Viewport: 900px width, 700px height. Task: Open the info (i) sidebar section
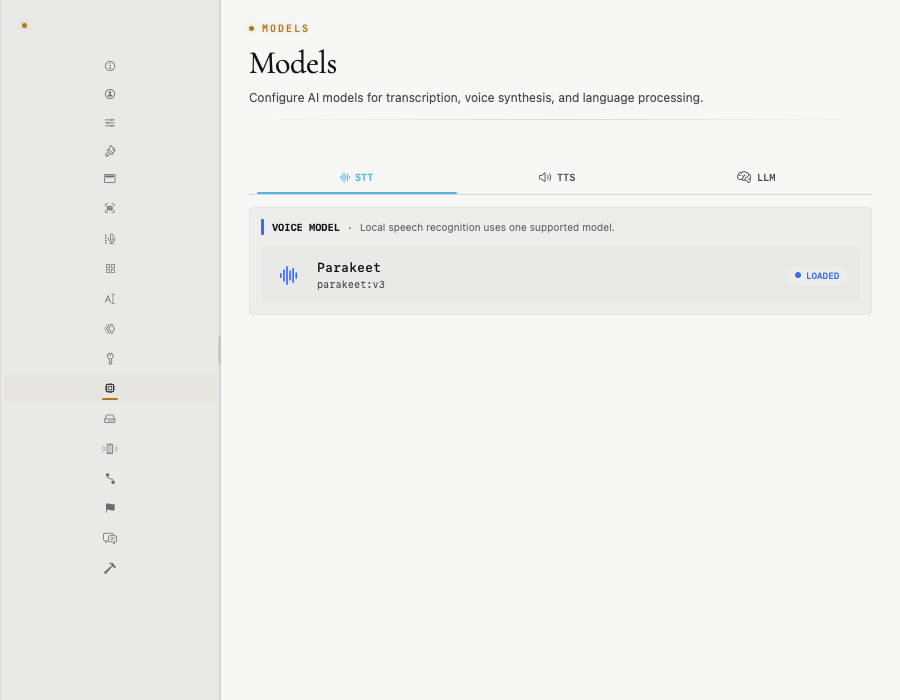coord(110,66)
